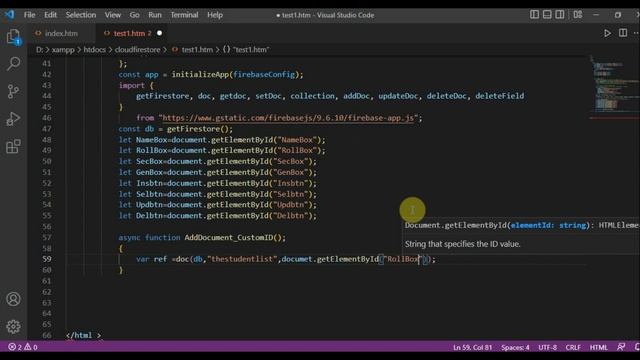This screenshot has height=360, width=640.
Task: Open the Extensions view
Action: tap(13, 146)
